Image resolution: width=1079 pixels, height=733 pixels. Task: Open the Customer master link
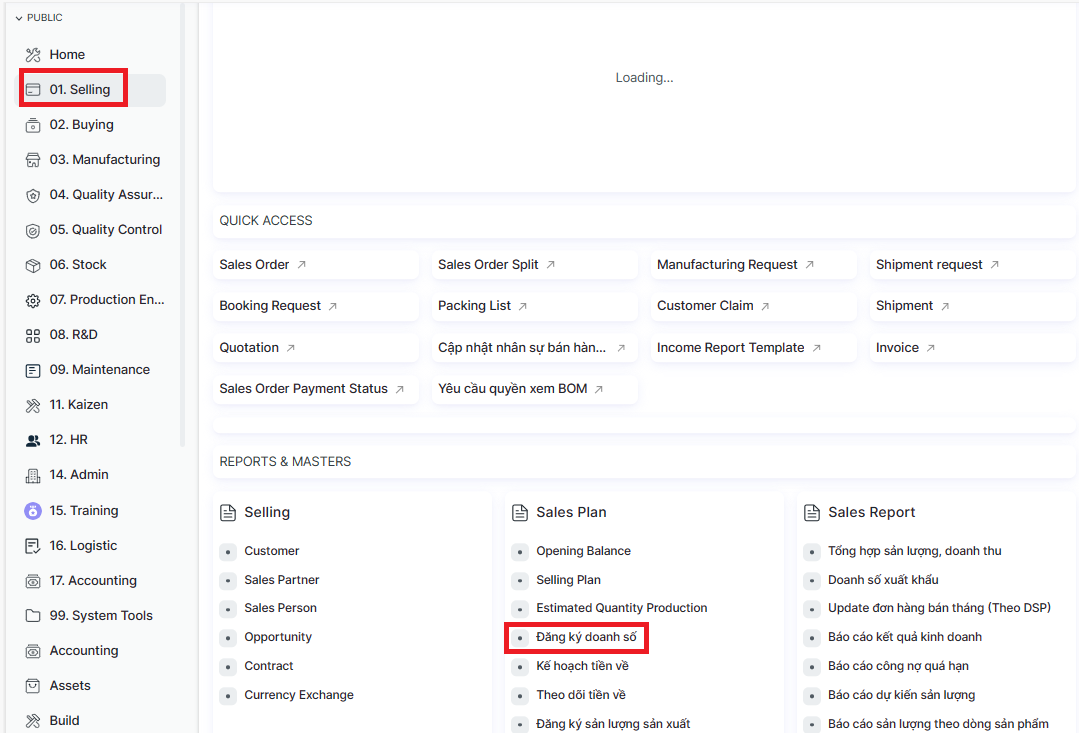click(x=271, y=551)
